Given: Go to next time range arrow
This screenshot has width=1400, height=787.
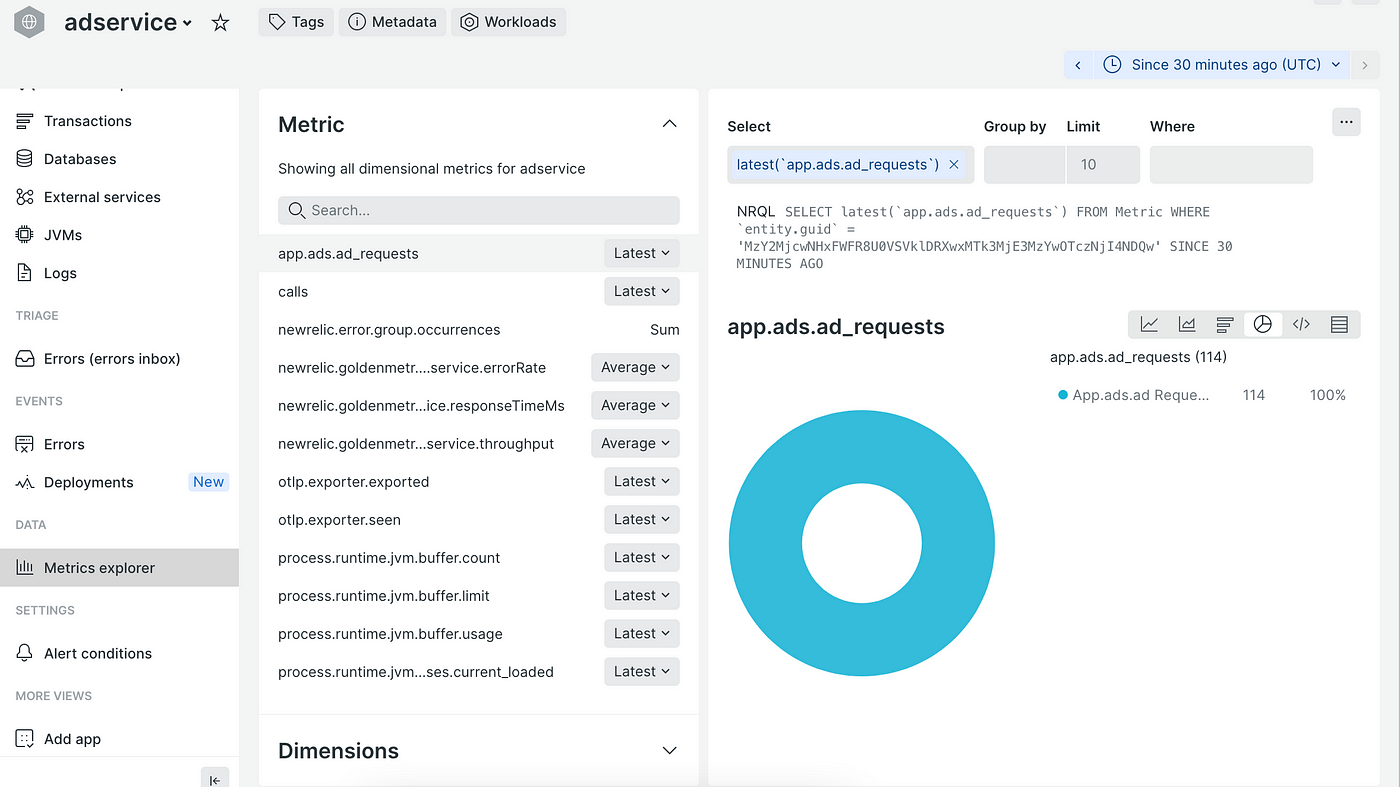Looking at the screenshot, I should (1364, 65).
